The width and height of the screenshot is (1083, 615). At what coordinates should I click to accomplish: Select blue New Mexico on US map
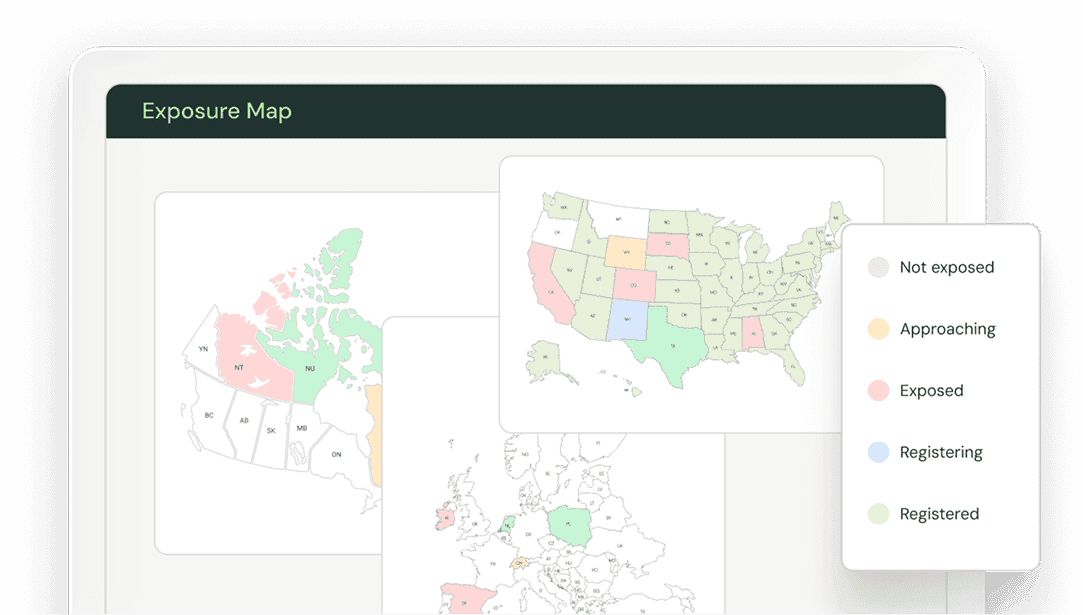click(x=627, y=319)
